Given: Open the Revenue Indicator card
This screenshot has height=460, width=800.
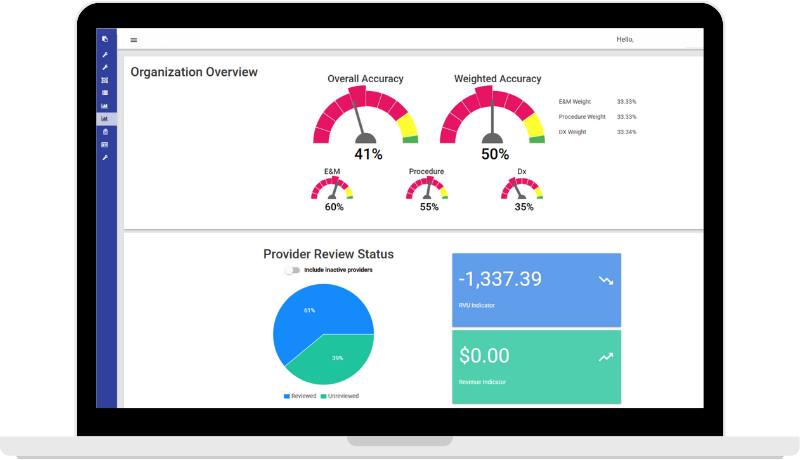Looking at the screenshot, I should tap(536, 367).
